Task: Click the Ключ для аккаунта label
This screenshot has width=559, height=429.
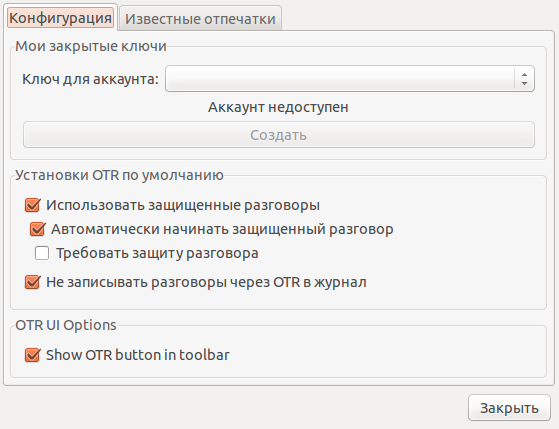Action: point(90,79)
